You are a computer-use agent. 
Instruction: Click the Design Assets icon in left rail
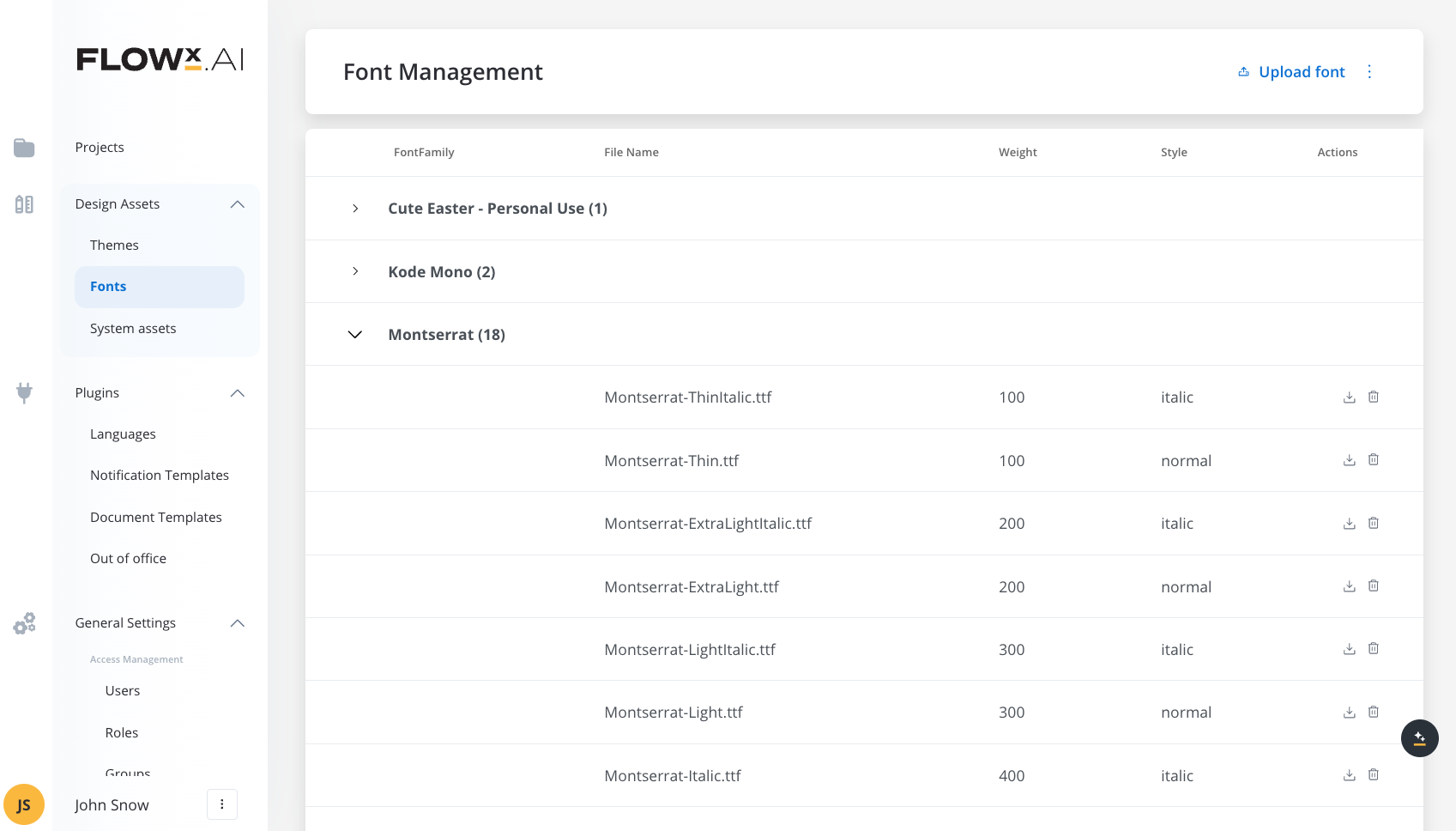pos(24,204)
